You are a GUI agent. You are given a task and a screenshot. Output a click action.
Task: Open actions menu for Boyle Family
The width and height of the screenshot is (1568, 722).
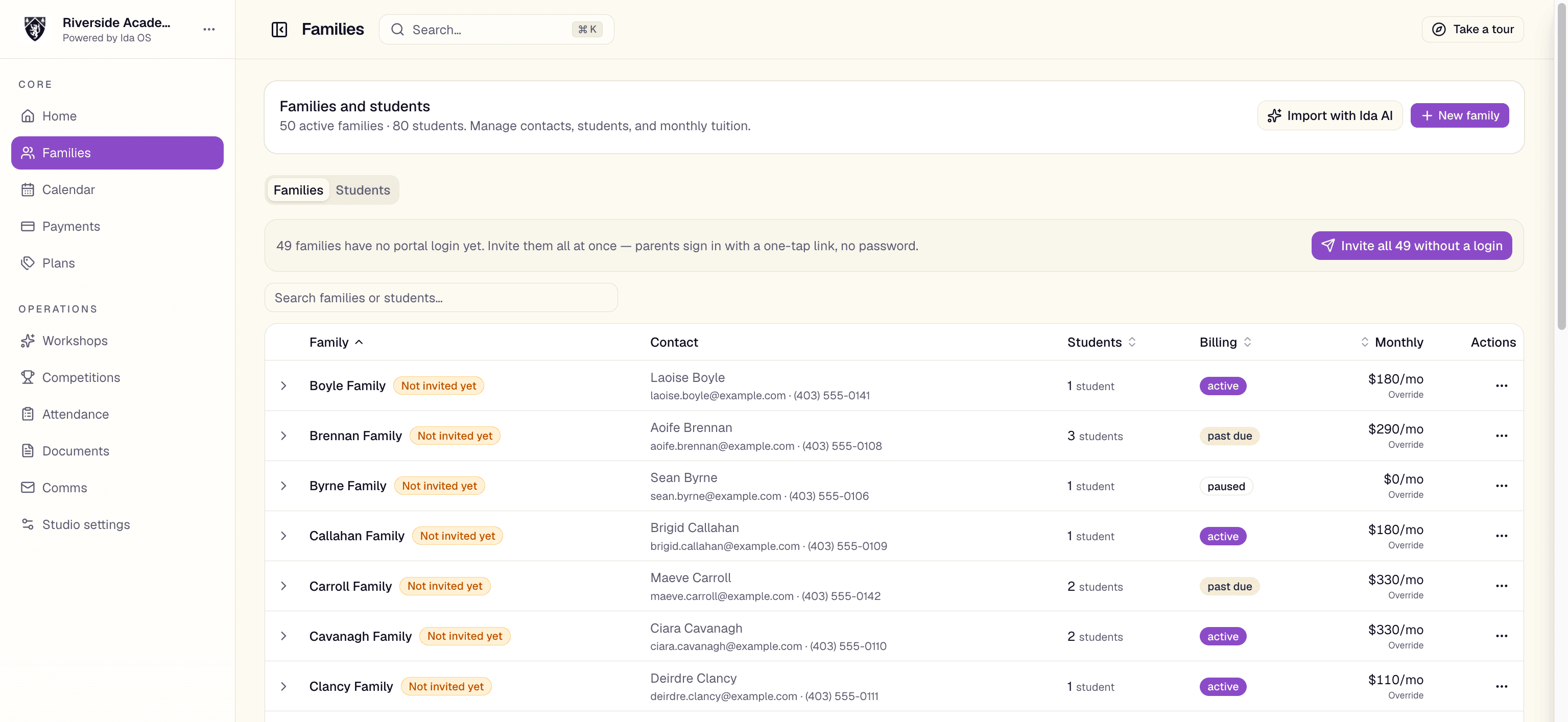click(1502, 386)
